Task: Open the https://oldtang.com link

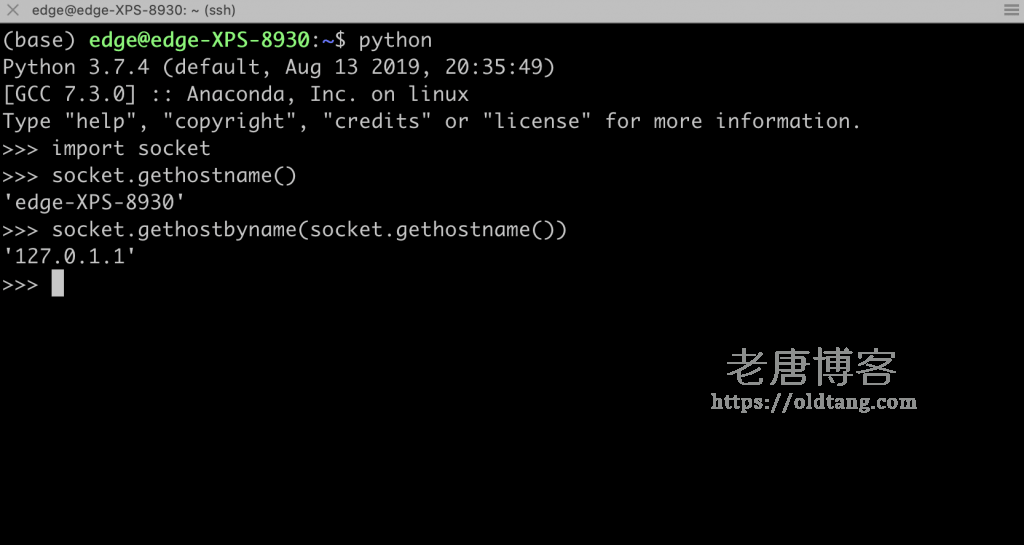Action: 814,402
